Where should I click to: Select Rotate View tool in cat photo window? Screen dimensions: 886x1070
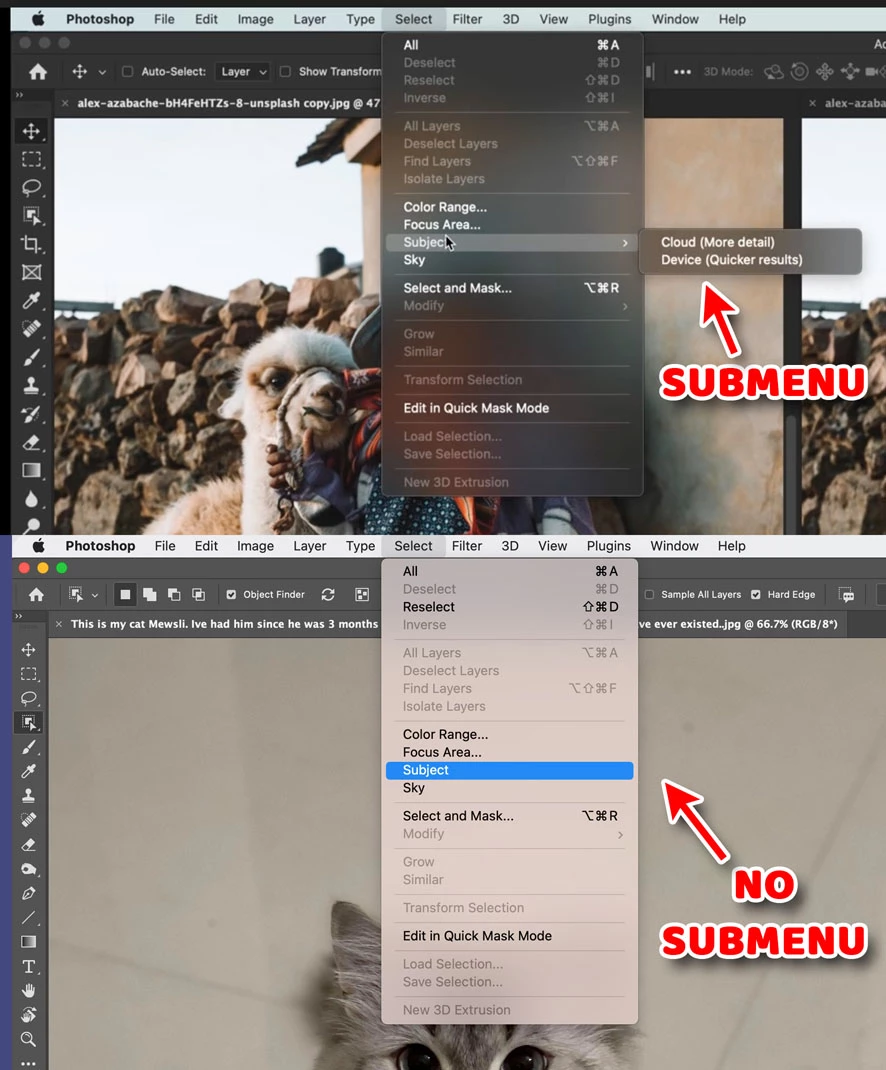(29, 1015)
